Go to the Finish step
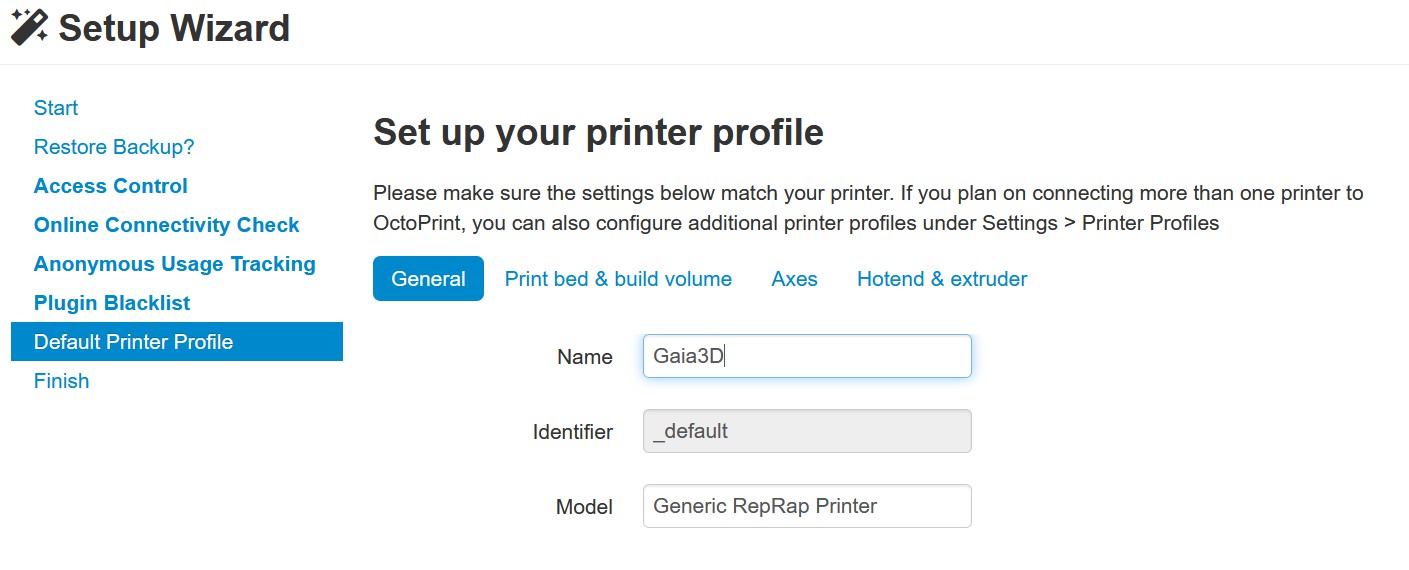 [x=62, y=381]
